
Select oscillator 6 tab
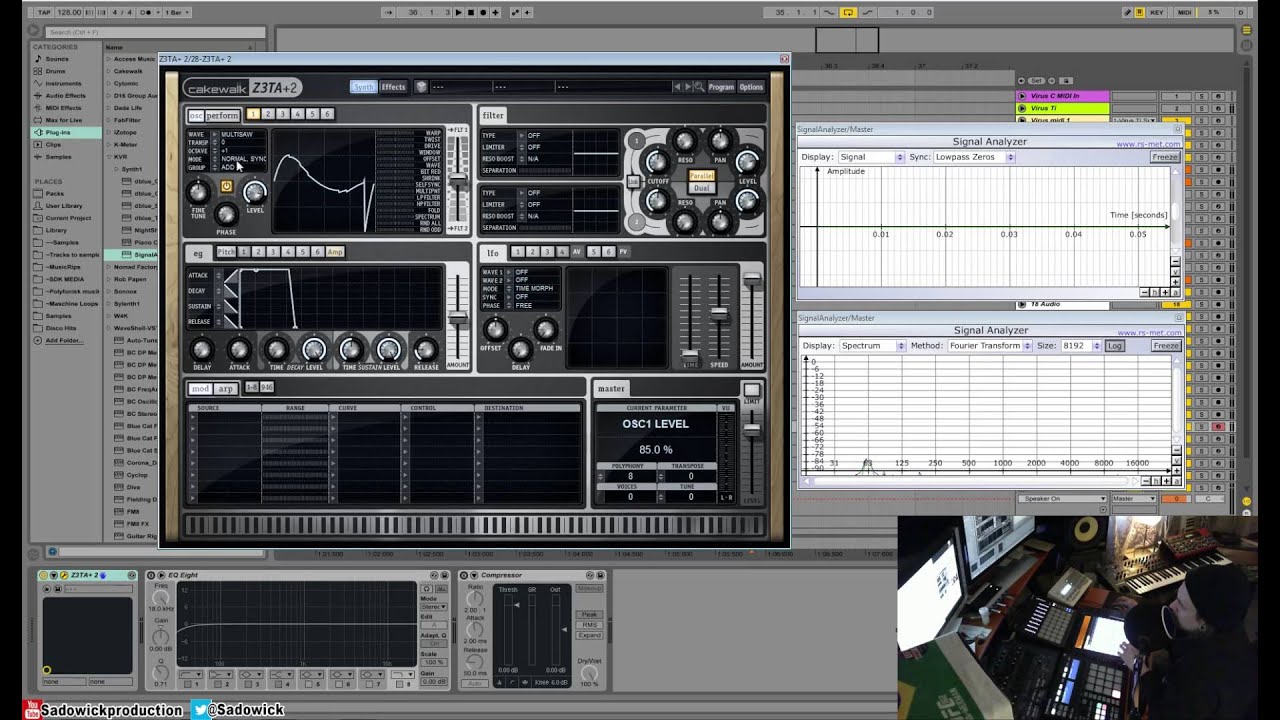[327, 114]
